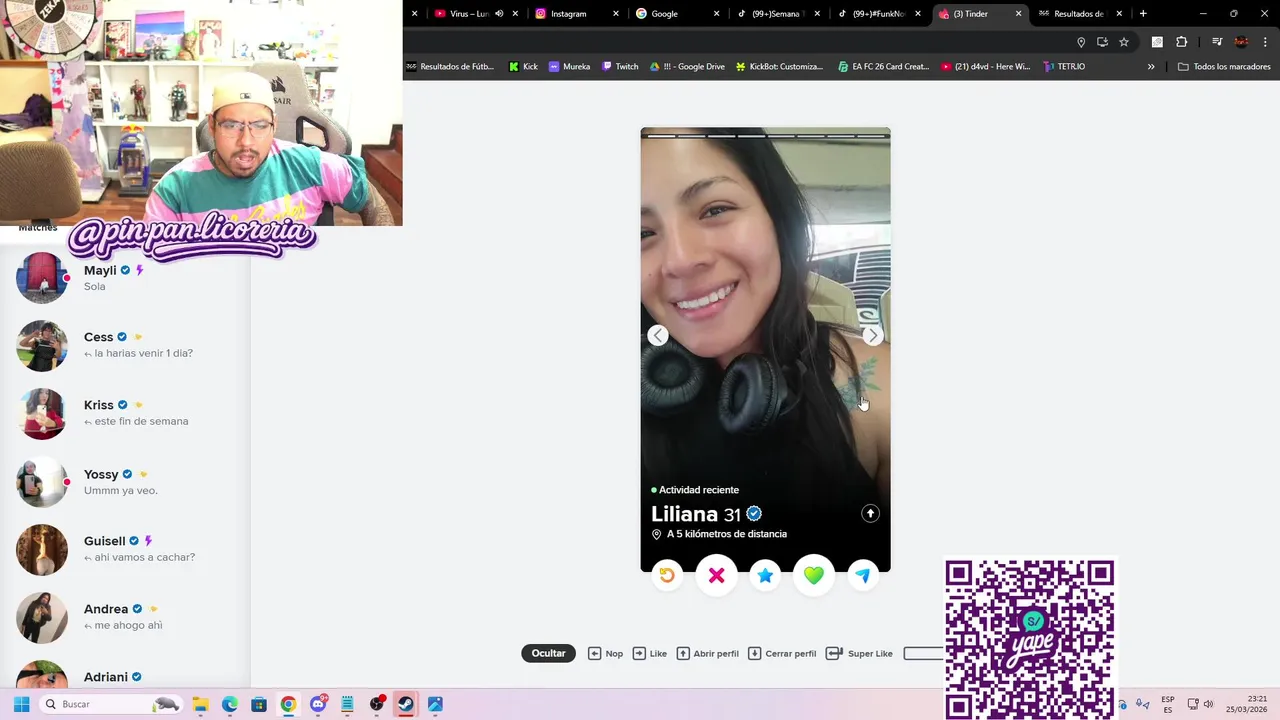1280x720 pixels.
Task: Open the (21) d4vd - Here Wi... bookmark
Action: click(x=986, y=67)
